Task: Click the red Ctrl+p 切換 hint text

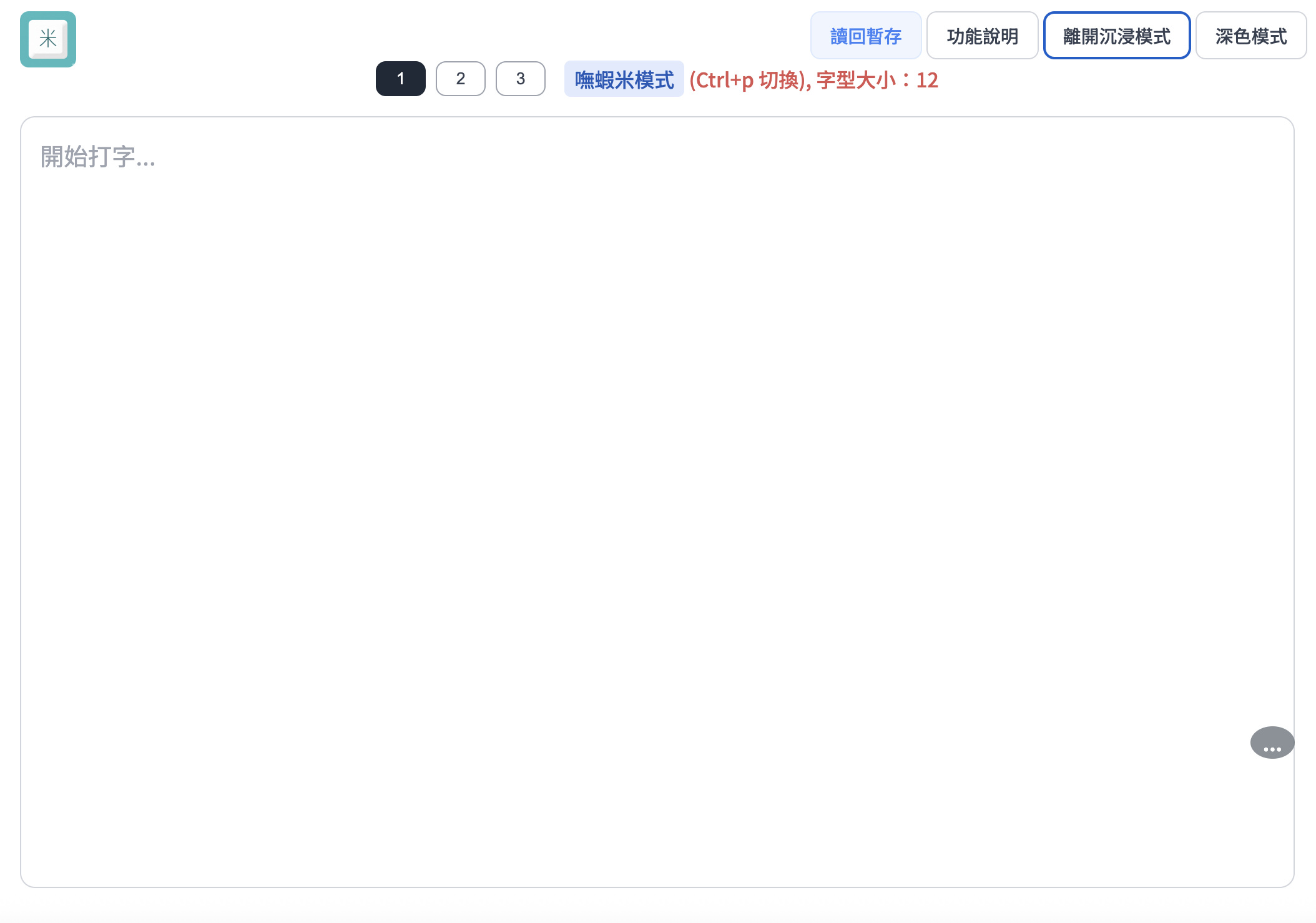Action: [749, 80]
